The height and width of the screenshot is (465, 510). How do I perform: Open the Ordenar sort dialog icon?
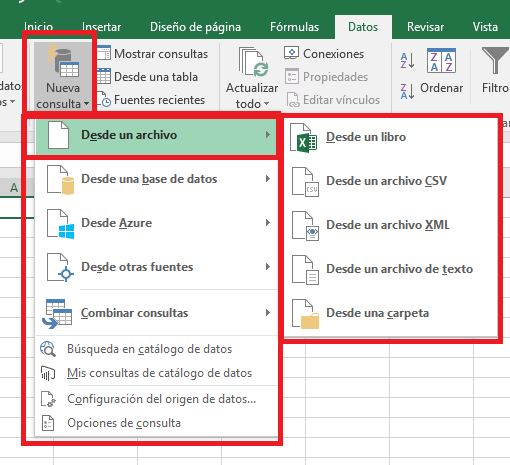441,61
